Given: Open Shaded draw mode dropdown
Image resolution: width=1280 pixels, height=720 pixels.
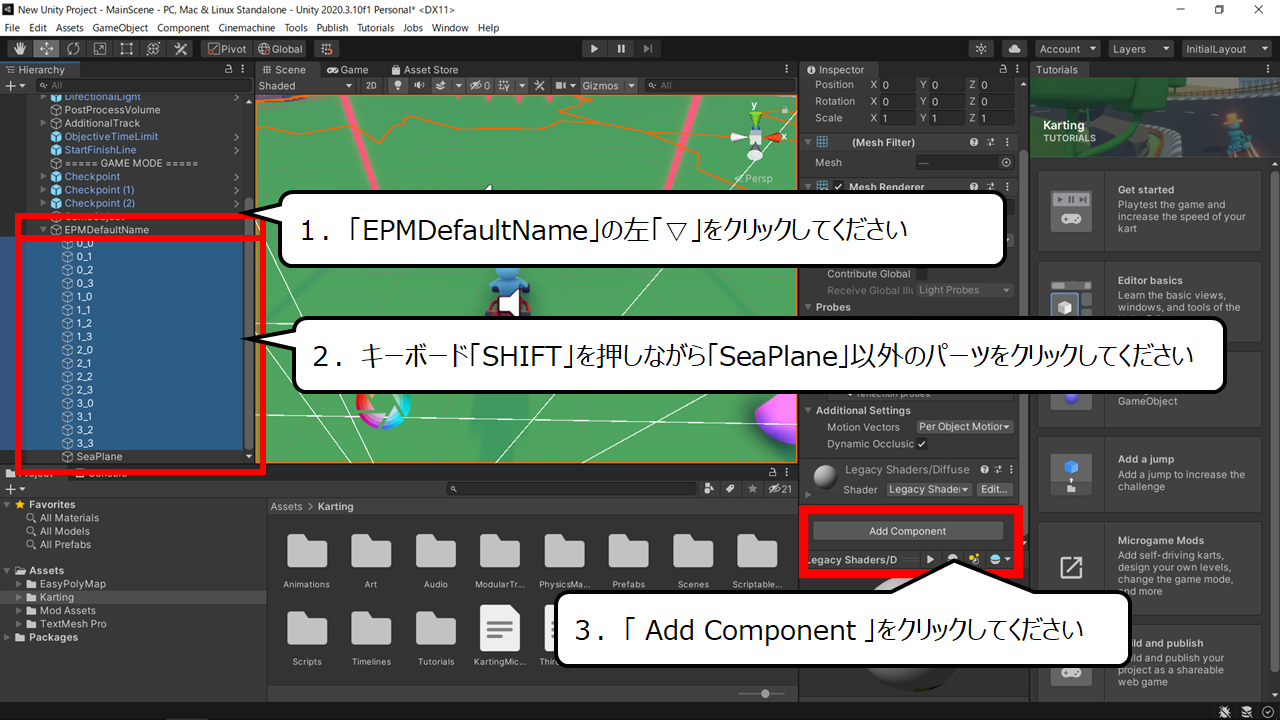Looking at the screenshot, I should click(x=307, y=86).
